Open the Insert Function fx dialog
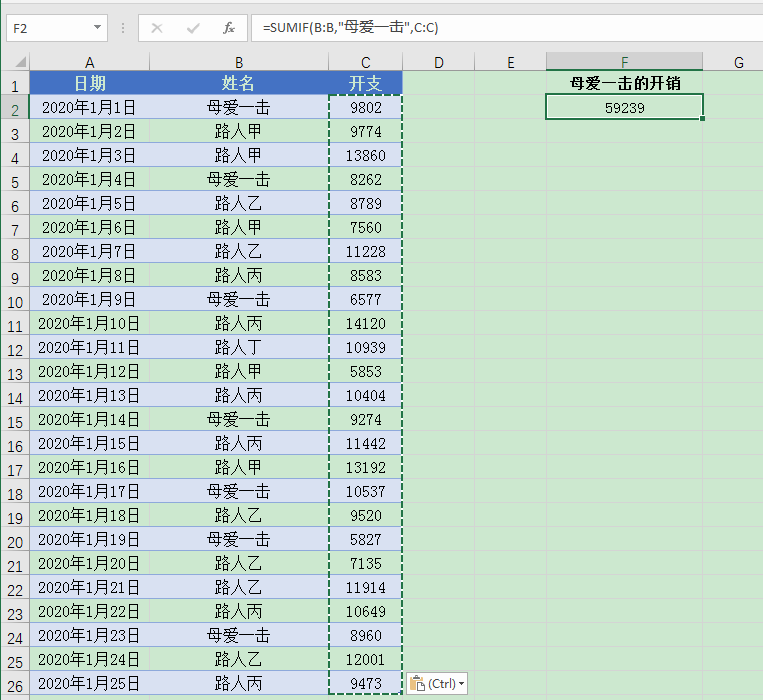The height and width of the screenshot is (700, 763). 229,28
